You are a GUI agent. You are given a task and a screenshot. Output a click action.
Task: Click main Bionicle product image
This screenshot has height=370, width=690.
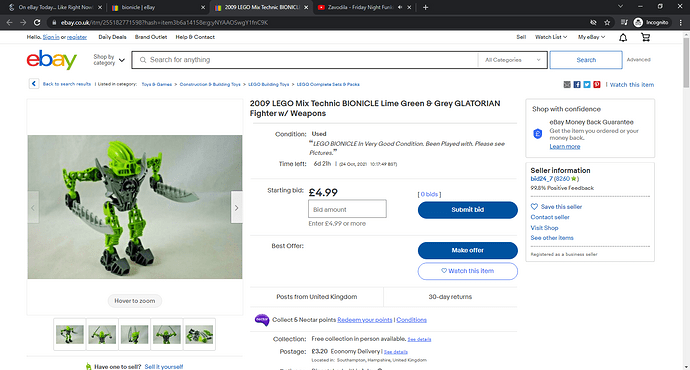point(135,207)
